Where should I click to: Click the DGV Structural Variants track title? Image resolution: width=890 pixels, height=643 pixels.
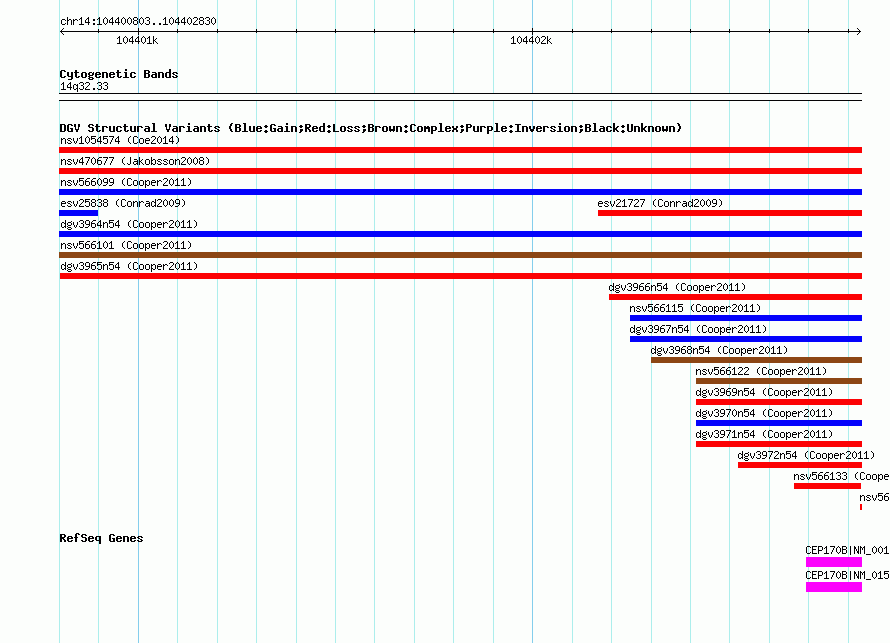pyautogui.click(x=371, y=128)
